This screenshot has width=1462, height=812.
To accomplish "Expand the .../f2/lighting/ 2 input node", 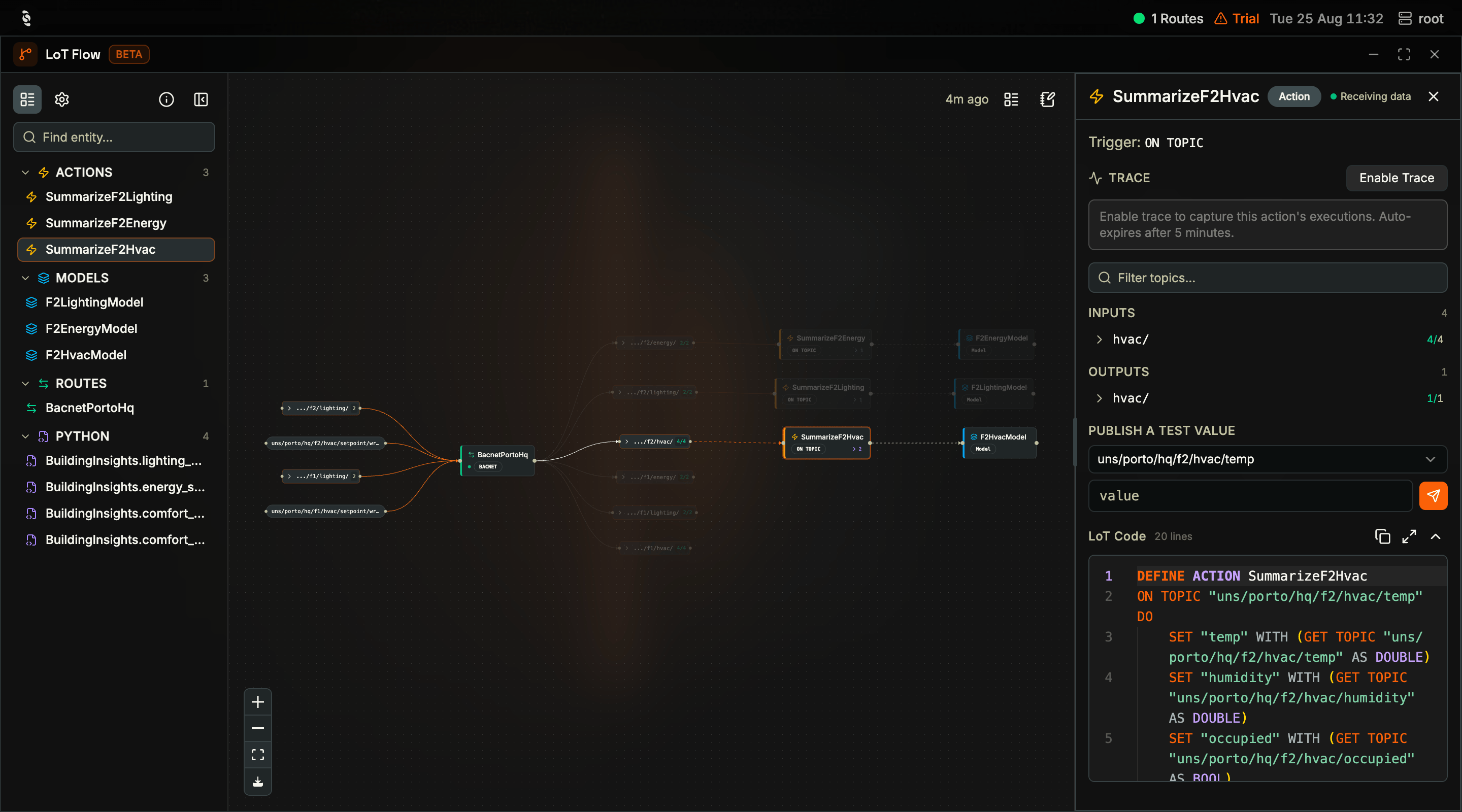I will point(289,408).
